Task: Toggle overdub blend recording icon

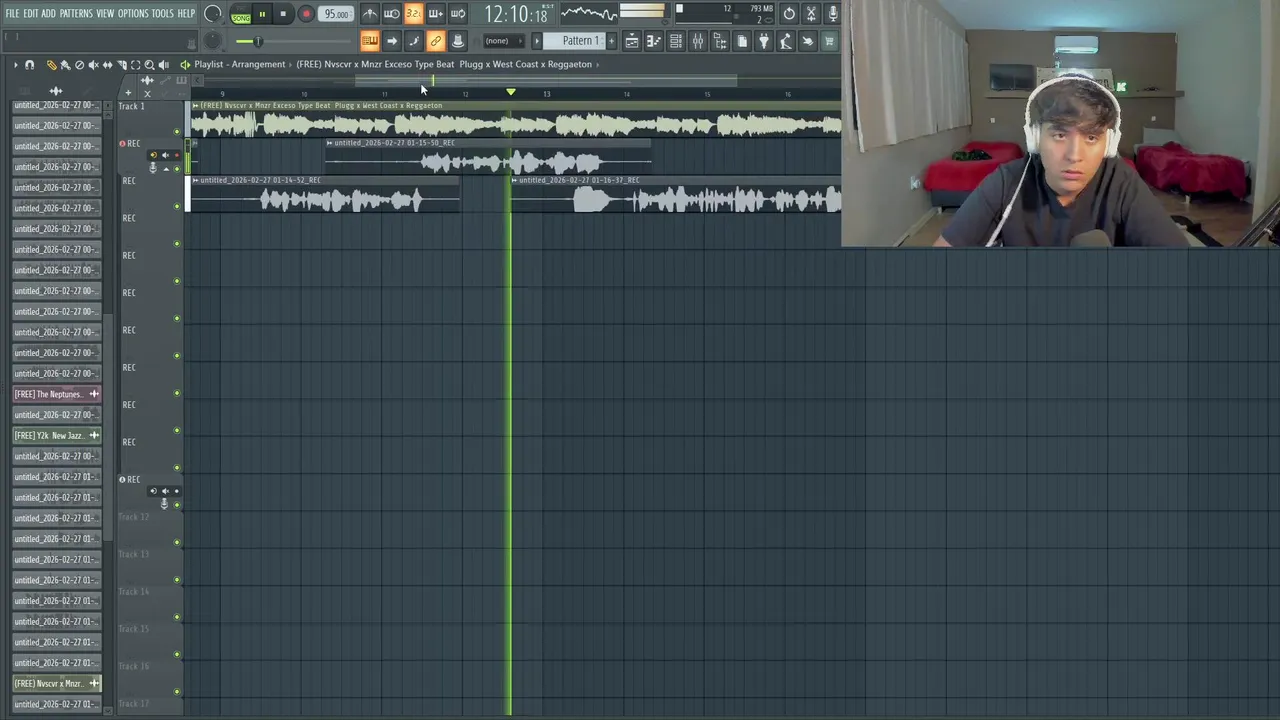Action: (x=435, y=14)
